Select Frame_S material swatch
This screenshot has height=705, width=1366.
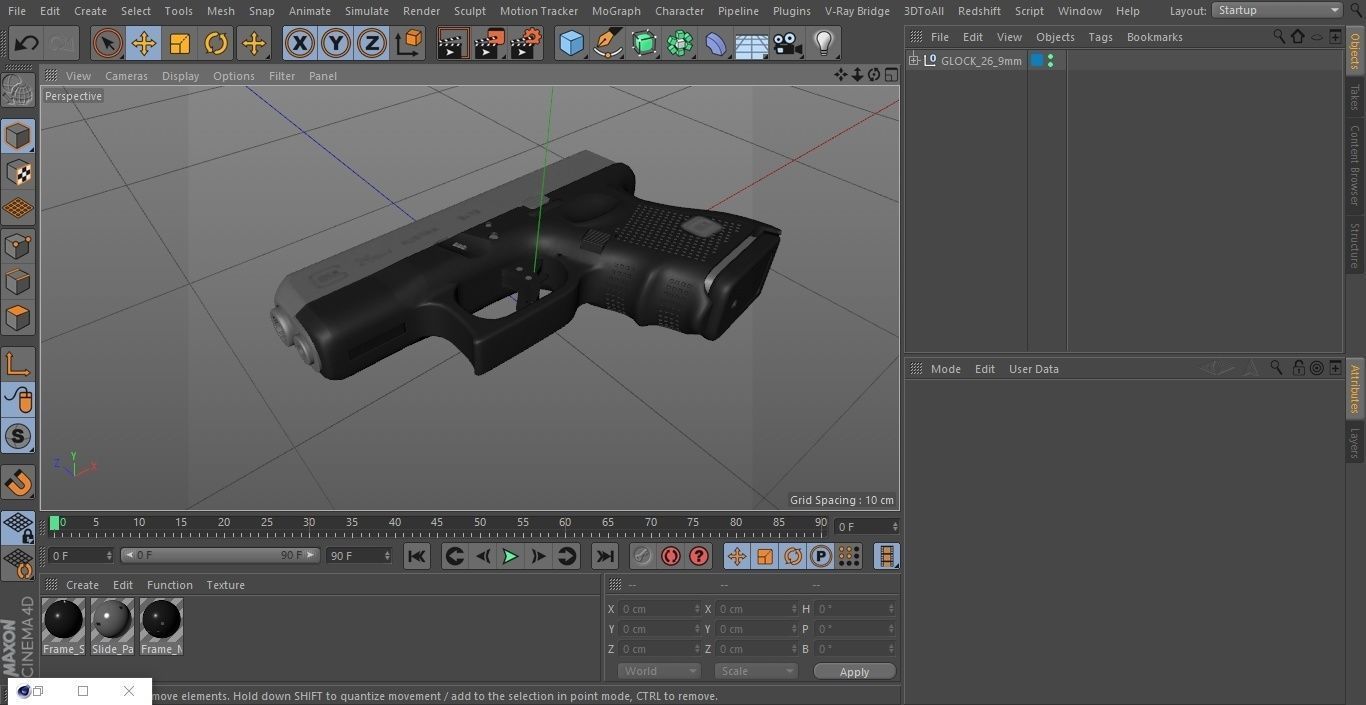pos(63,627)
